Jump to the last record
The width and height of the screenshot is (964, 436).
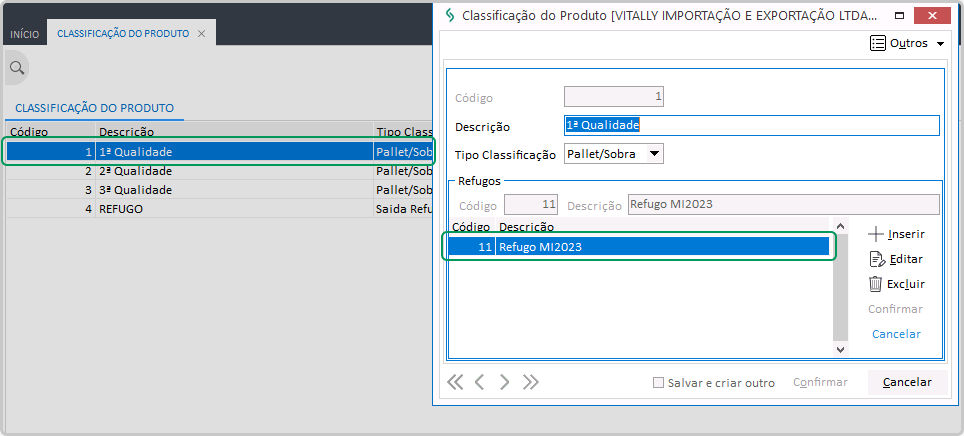coord(530,382)
